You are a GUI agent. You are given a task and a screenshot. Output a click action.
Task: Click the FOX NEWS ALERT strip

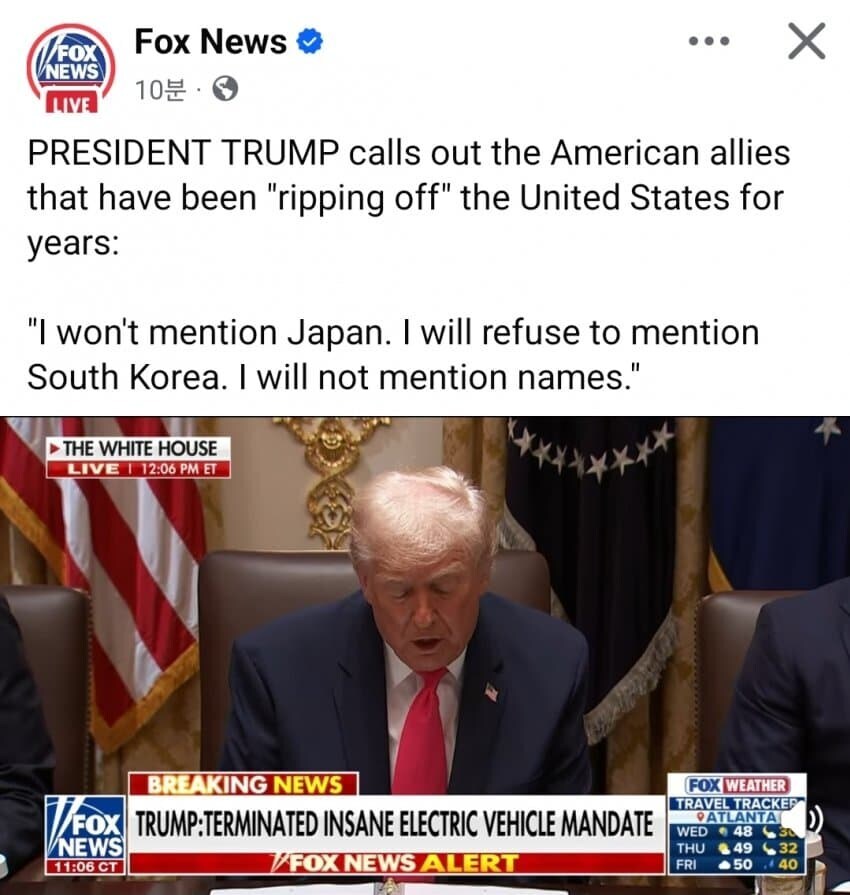point(395,863)
